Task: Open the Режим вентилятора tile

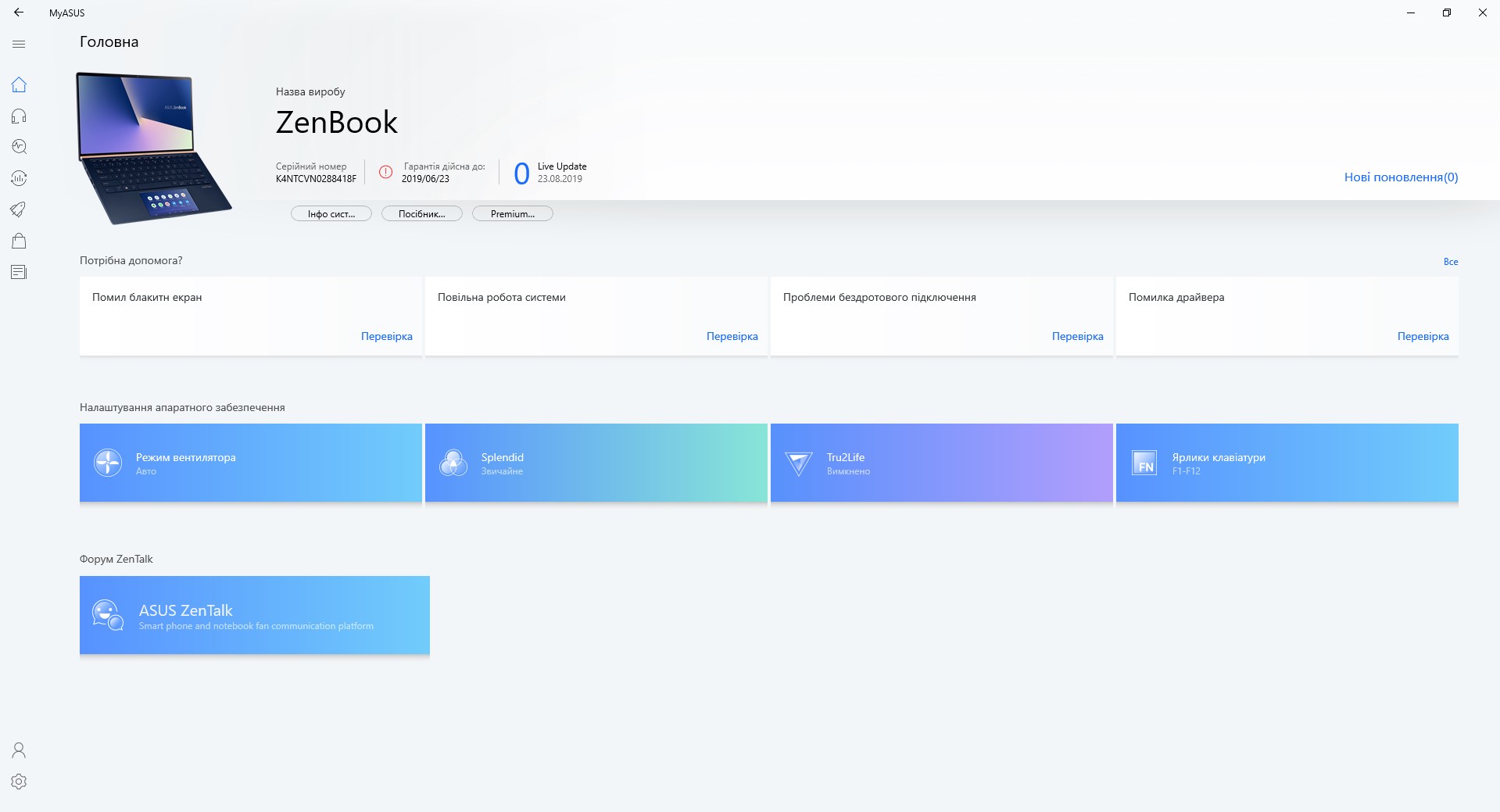Action: (251, 463)
